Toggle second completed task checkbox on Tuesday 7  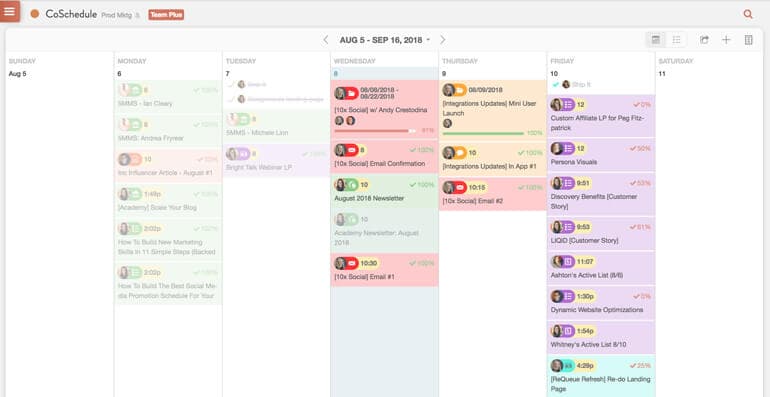(231, 99)
